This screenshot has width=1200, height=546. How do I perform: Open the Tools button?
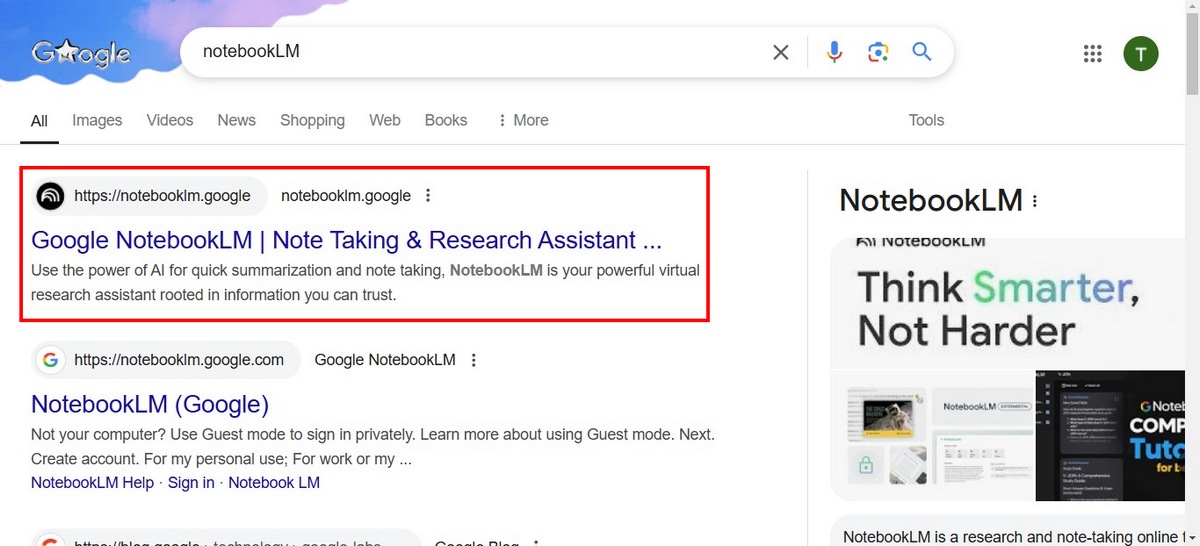(x=926, y=120)
